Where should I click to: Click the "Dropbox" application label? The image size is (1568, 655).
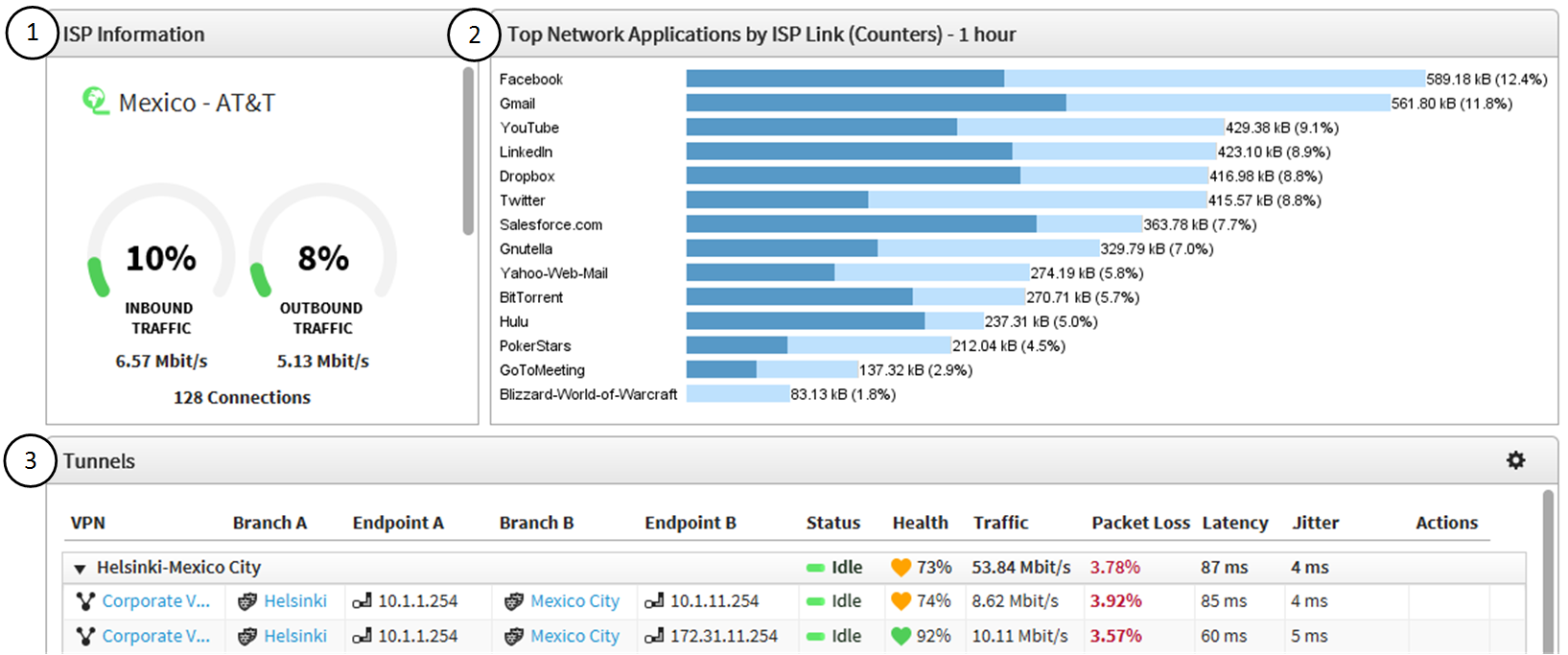point(527,176)
